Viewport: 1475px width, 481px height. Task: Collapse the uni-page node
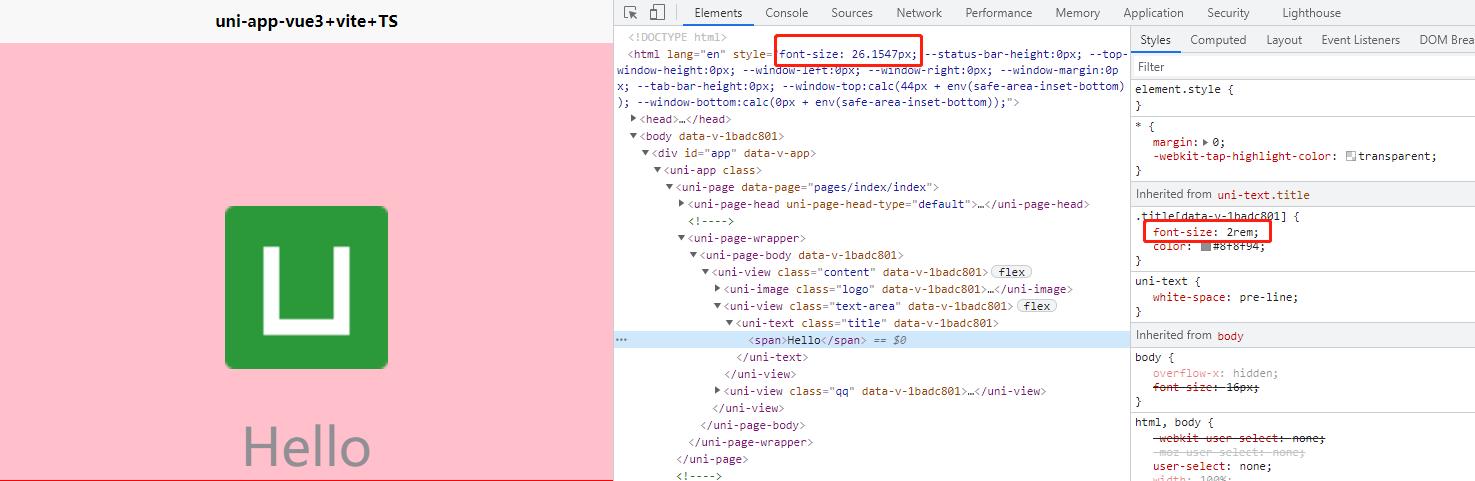tap(670, 187)
